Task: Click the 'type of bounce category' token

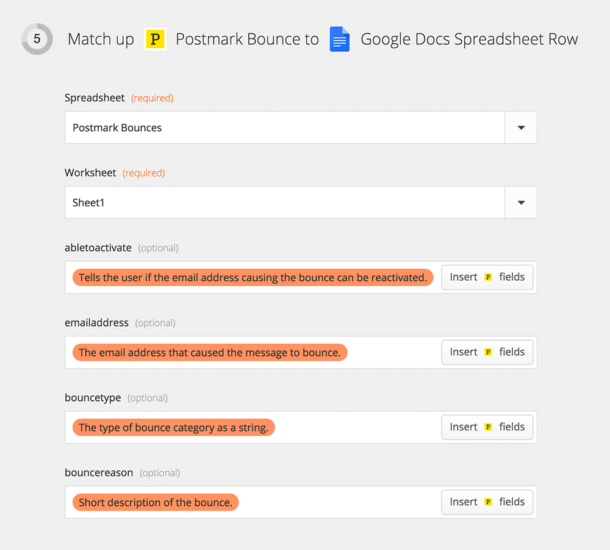Action: click(x=173, y=427)
